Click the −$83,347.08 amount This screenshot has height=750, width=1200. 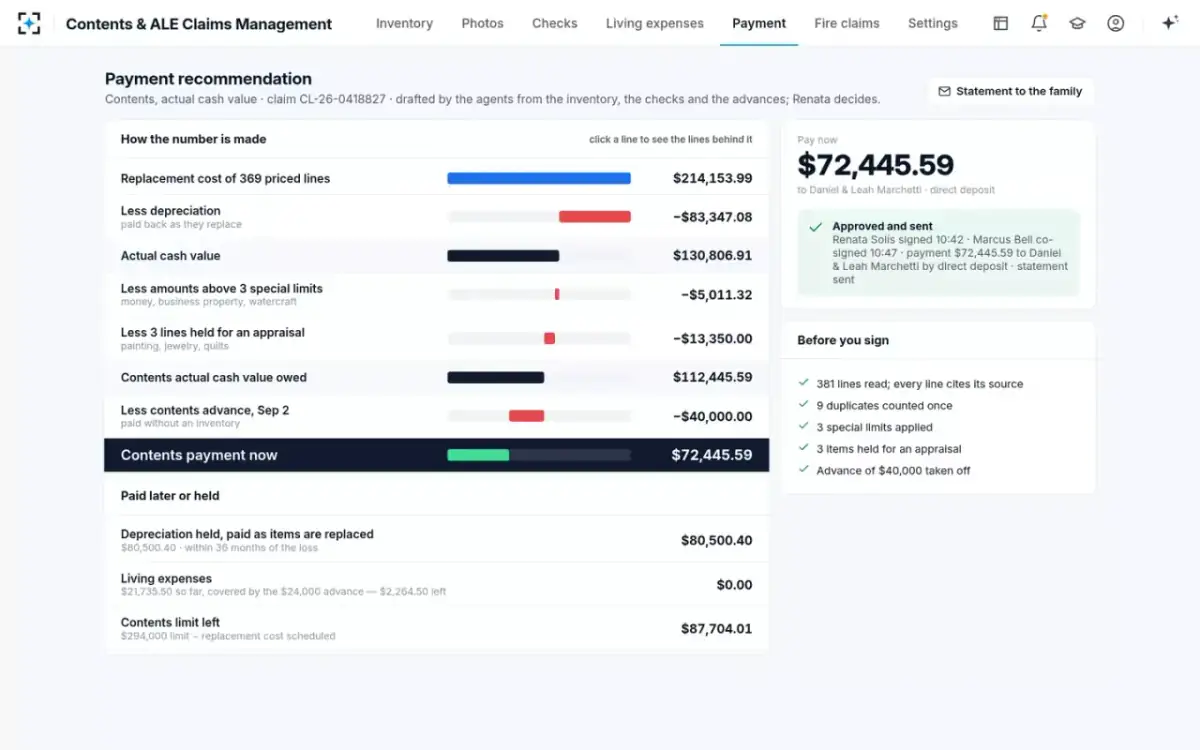[713, 217]
